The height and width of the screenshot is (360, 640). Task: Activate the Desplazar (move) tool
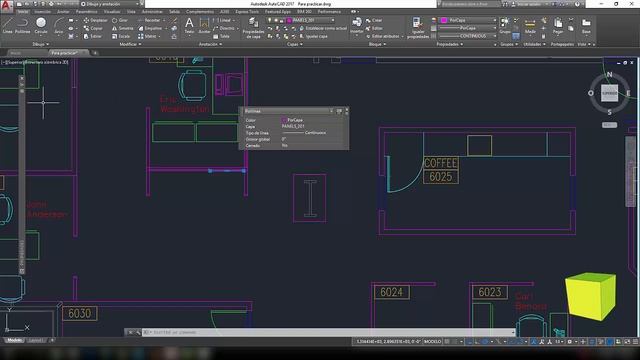[x=96, y=20]
